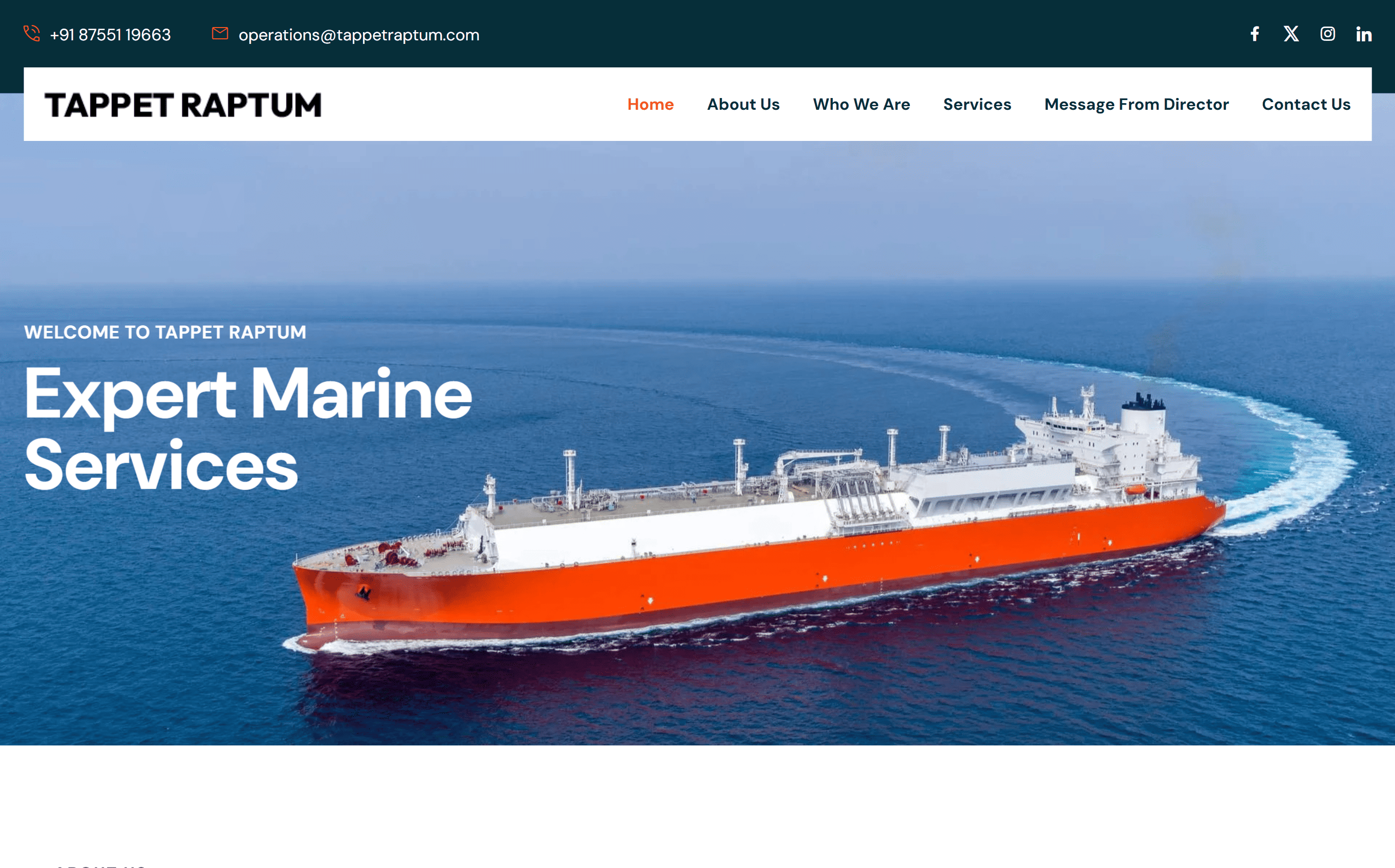The image size is (1395, 868).
Task: Open the About Us page
Action: coord(743,105)
